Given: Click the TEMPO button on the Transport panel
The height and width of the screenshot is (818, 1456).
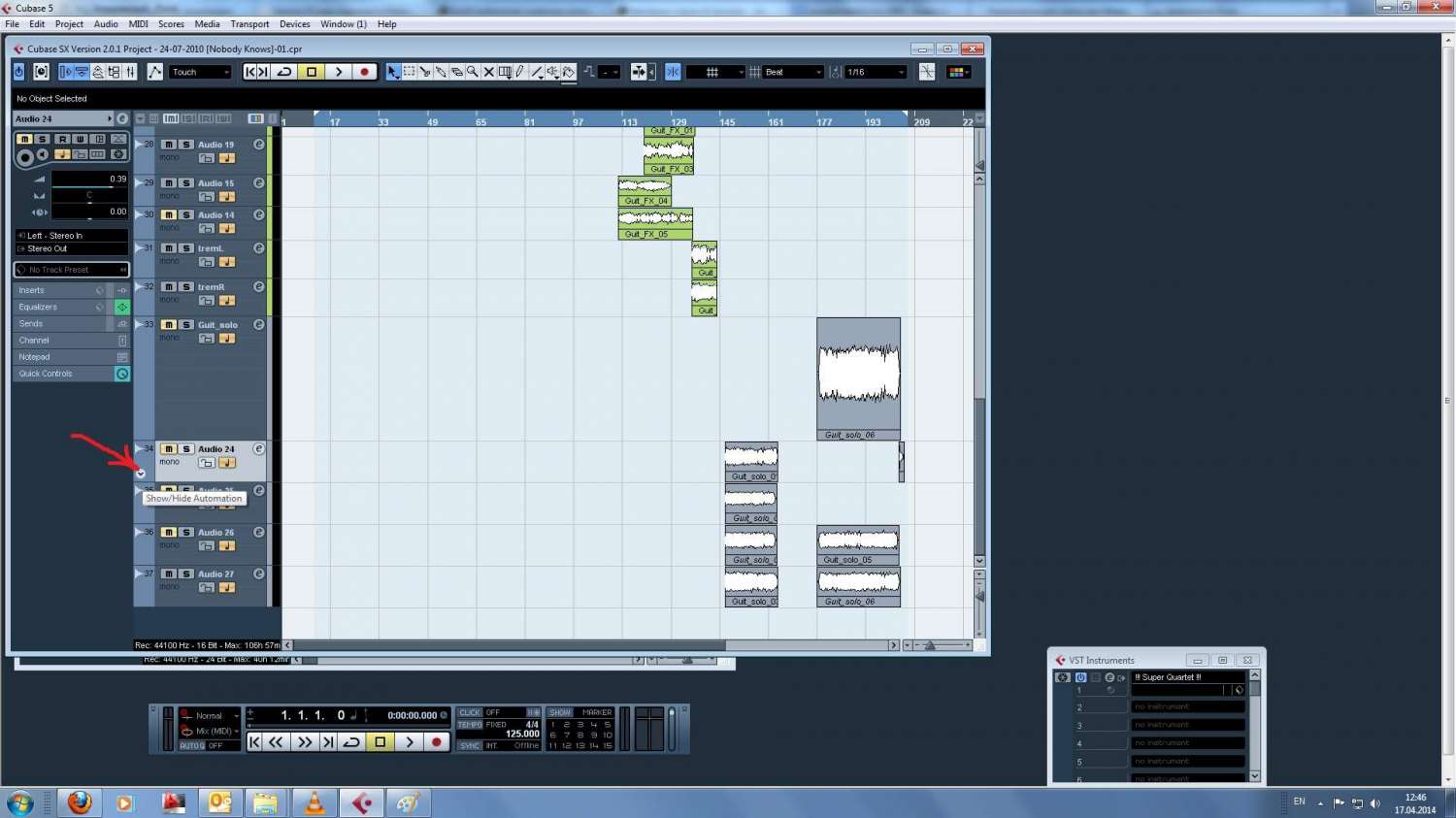Looking at the screenshot, I should coord(470,725).
